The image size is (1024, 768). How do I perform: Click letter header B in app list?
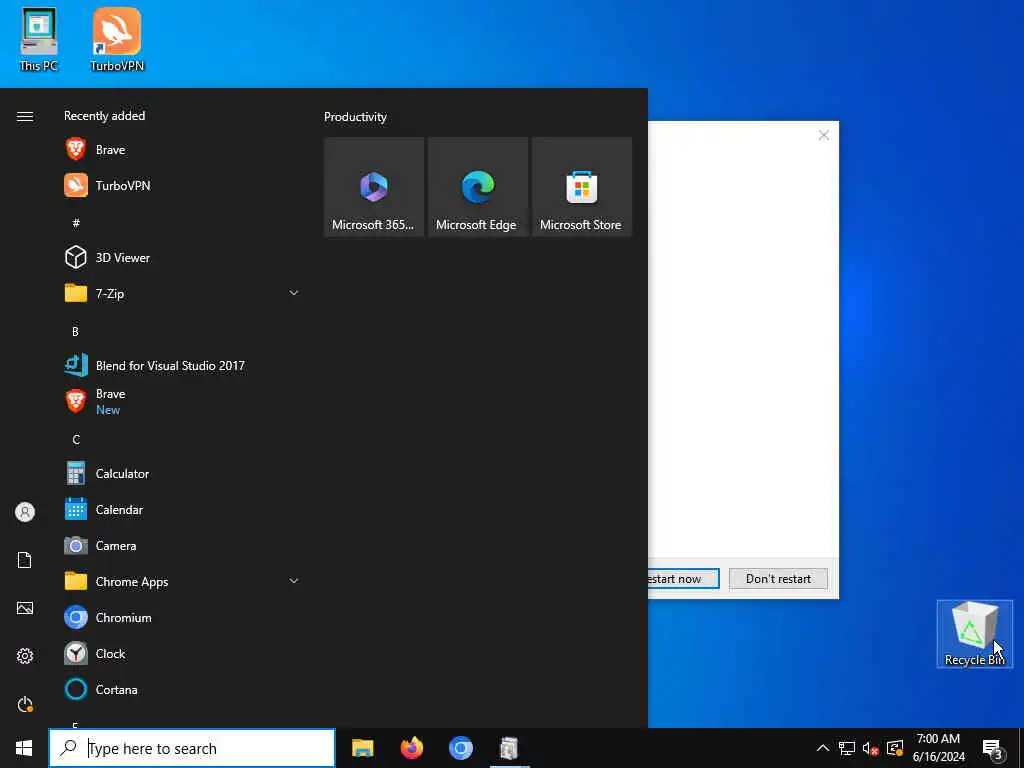[x=75, y=331]
